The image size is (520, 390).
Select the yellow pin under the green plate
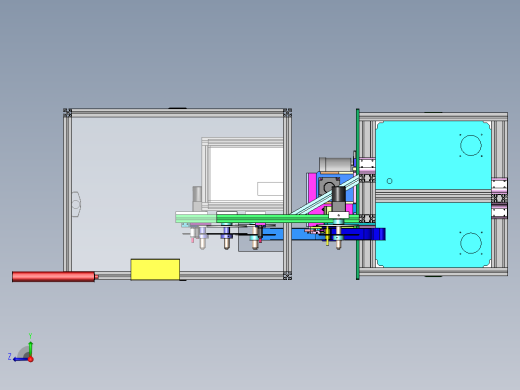click(x=328, y=236)
